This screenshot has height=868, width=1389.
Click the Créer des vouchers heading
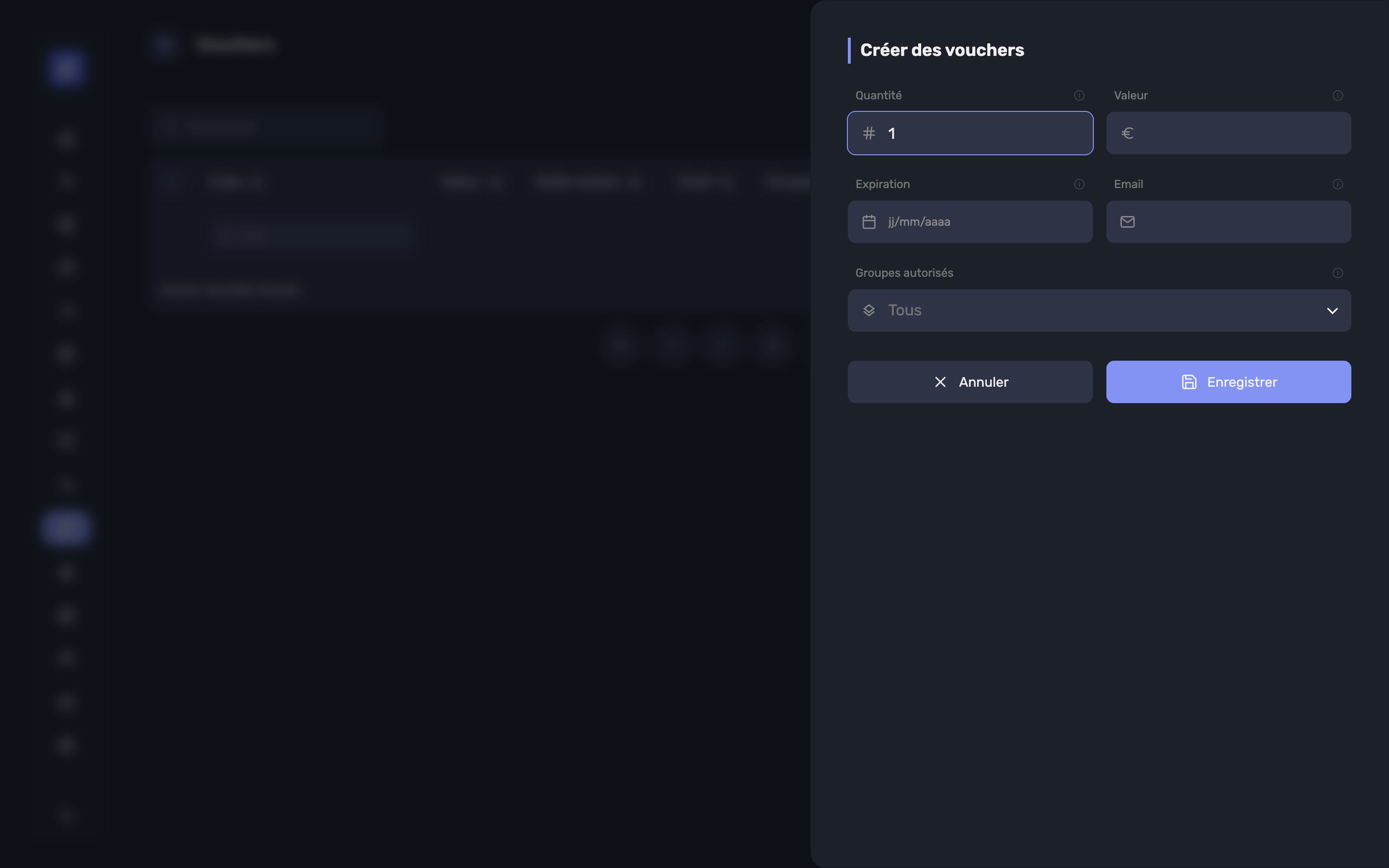[x=942, y=51]
